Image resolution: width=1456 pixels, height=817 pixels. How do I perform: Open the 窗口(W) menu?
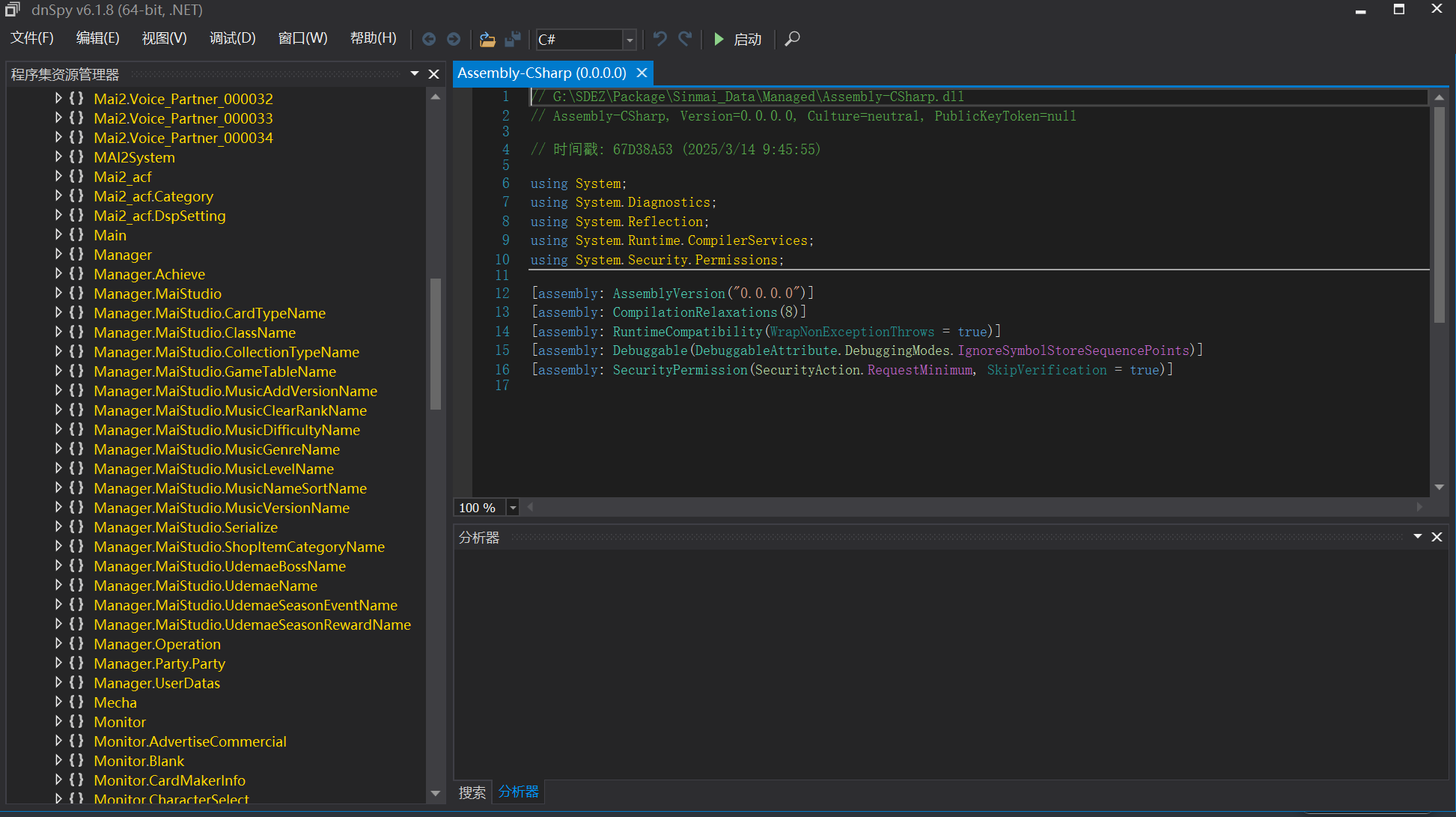302,38
